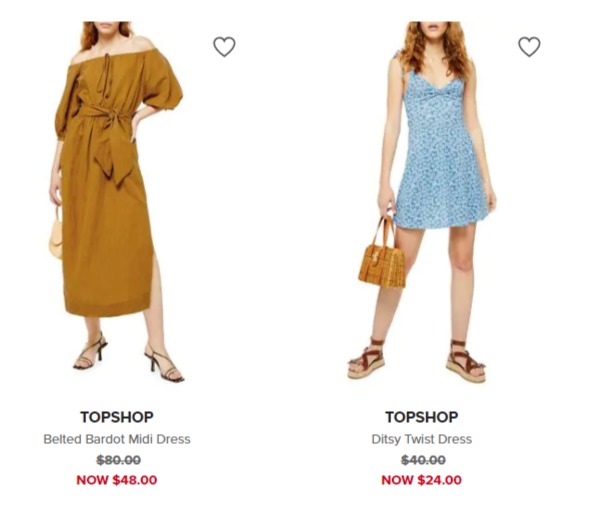Open the blue floral mini dress photo
The height and width of the screenshot is (521, 598).
tap(422, 201)
